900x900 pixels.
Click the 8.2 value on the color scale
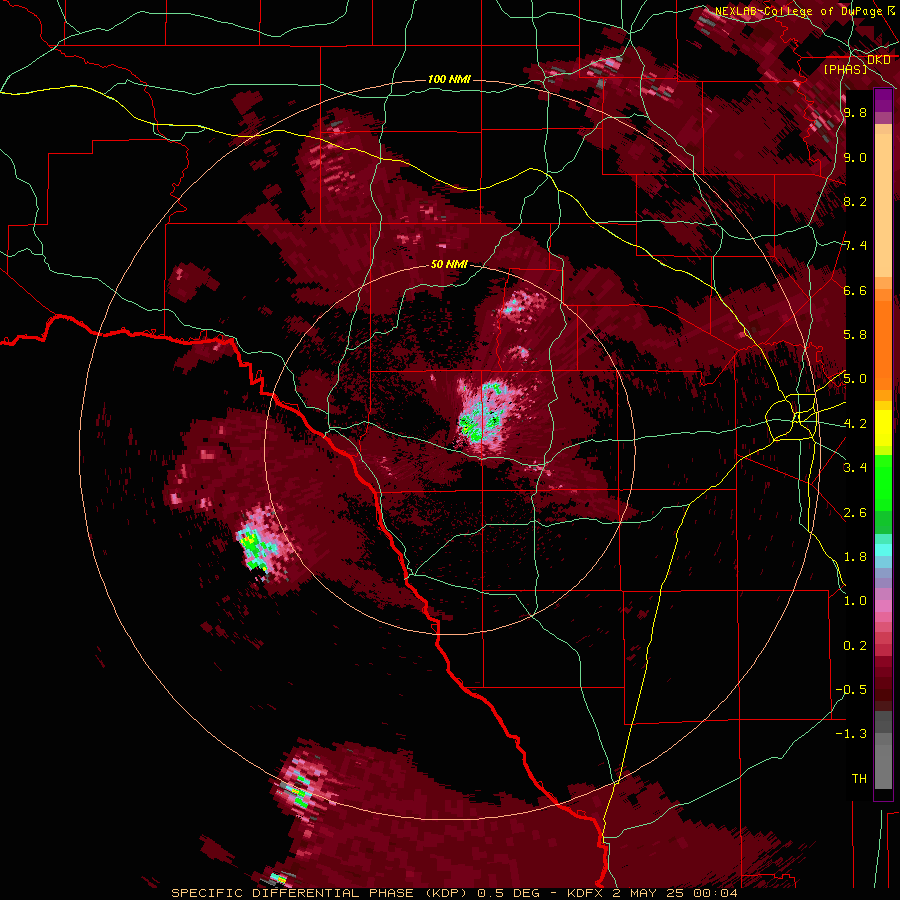point(855,202)
